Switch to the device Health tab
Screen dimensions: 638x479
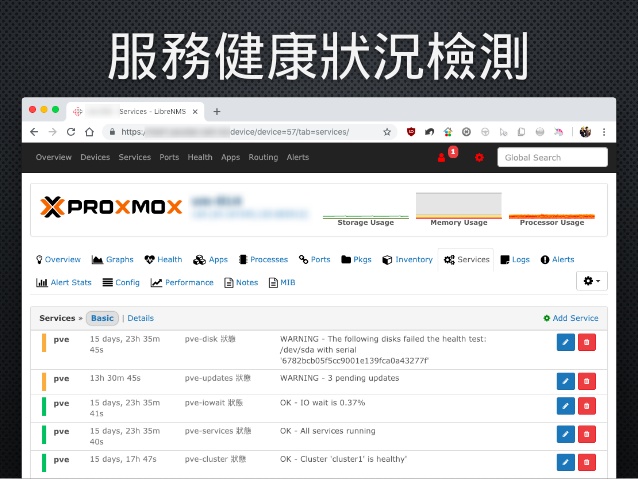point(163,260)
